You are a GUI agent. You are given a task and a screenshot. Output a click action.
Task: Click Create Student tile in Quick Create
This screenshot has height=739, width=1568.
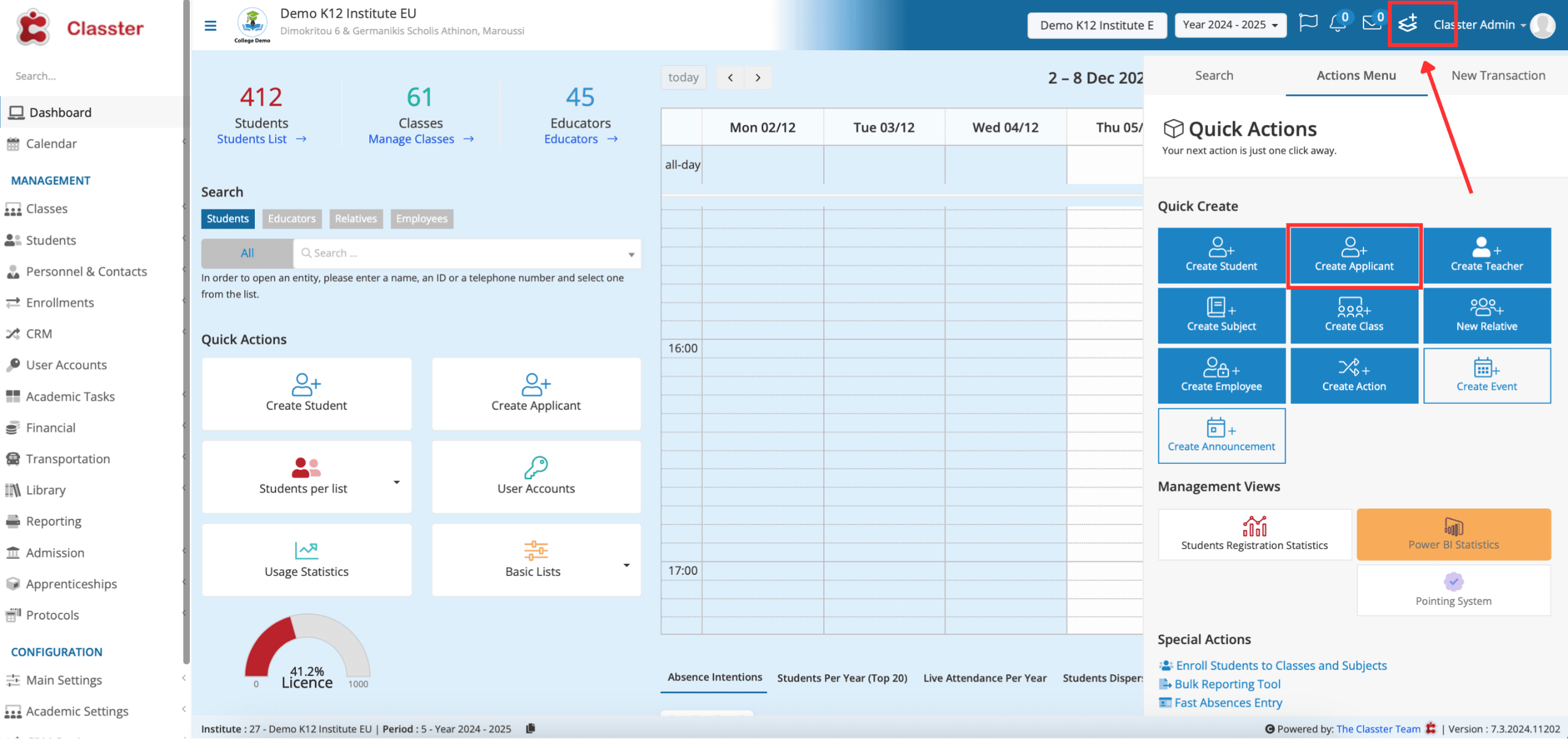pos(1221,255)
